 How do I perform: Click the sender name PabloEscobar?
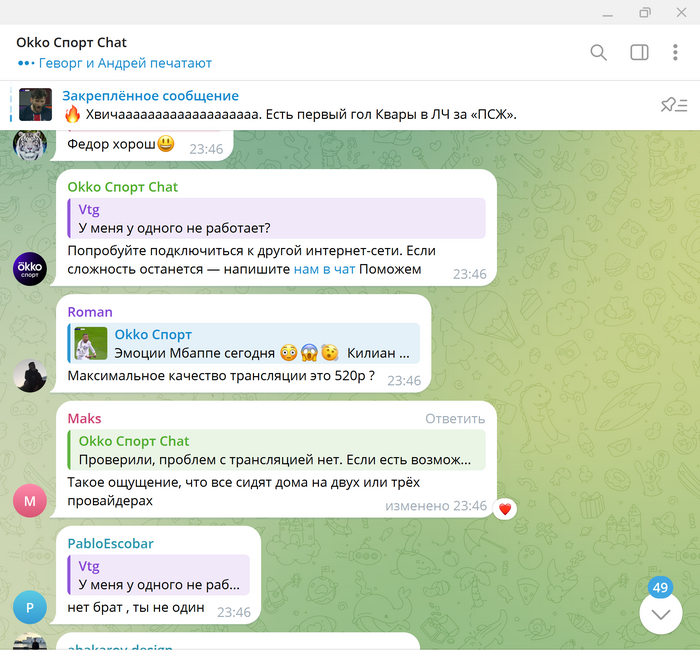[x=110, y=543]
